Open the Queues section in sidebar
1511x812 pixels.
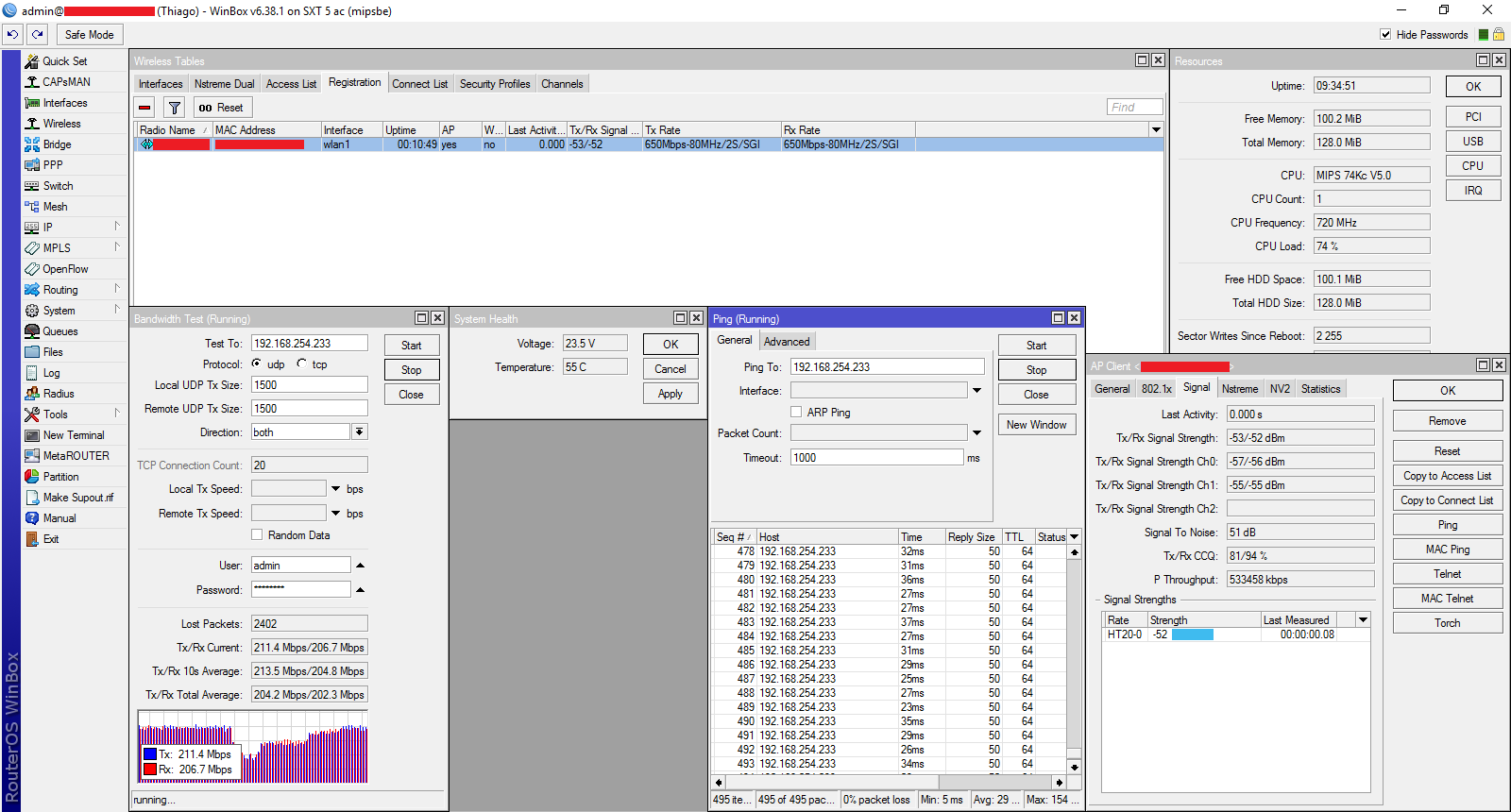[60, 331]
